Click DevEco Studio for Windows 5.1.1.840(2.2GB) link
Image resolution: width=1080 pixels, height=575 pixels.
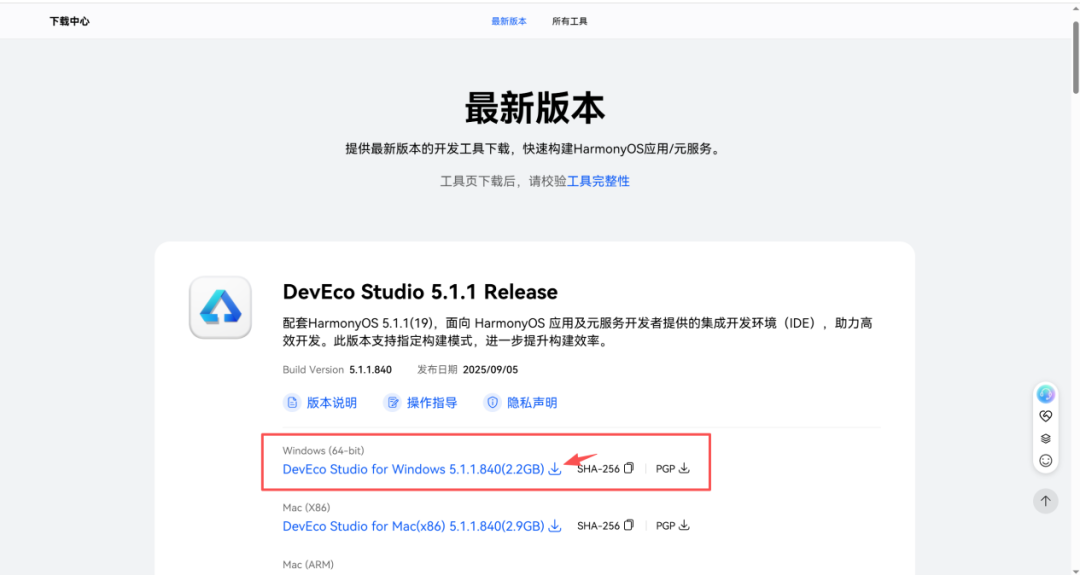point(413,470)
